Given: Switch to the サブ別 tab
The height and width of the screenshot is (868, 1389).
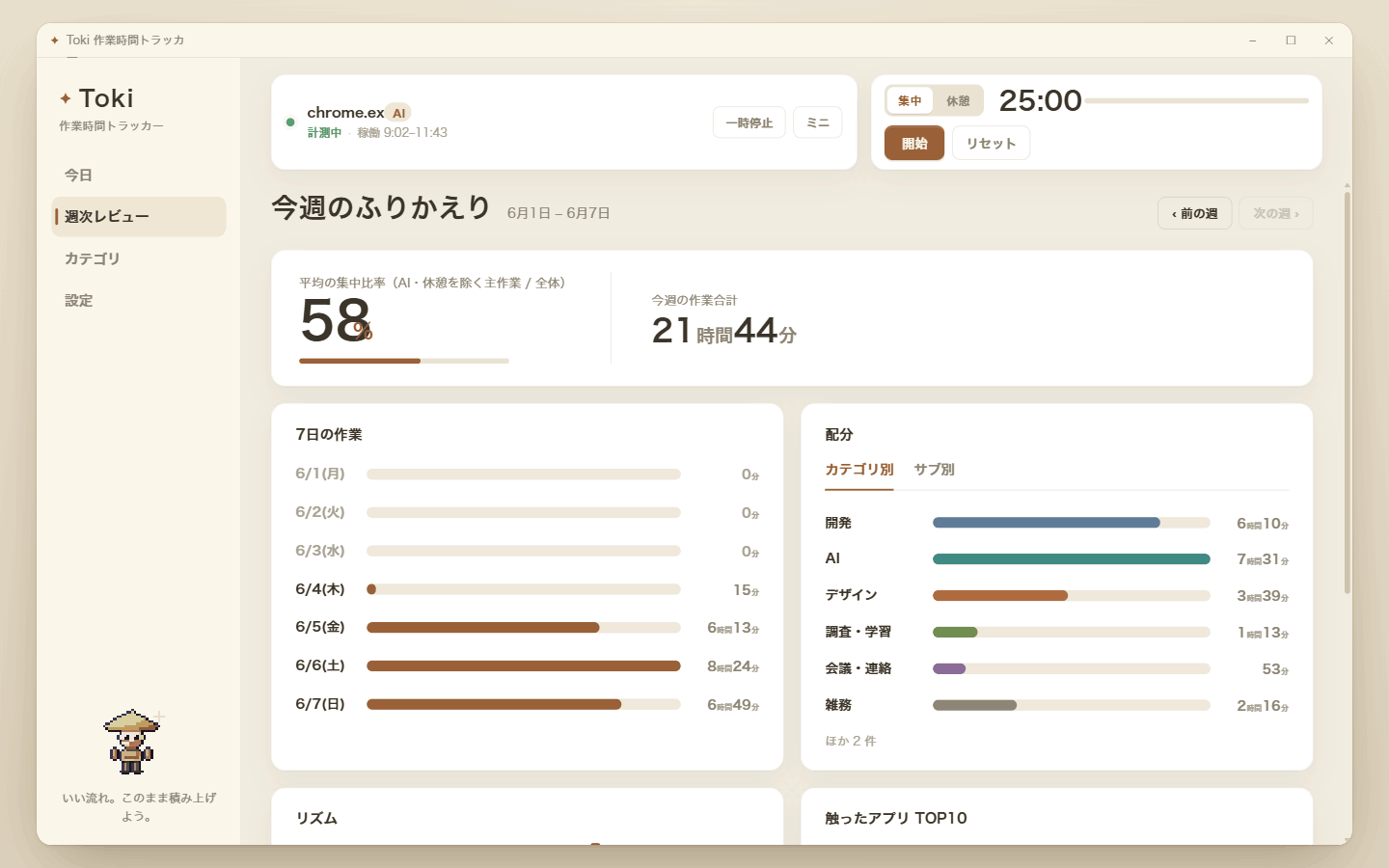Looking at the screenshot, I should coord(934,470).
